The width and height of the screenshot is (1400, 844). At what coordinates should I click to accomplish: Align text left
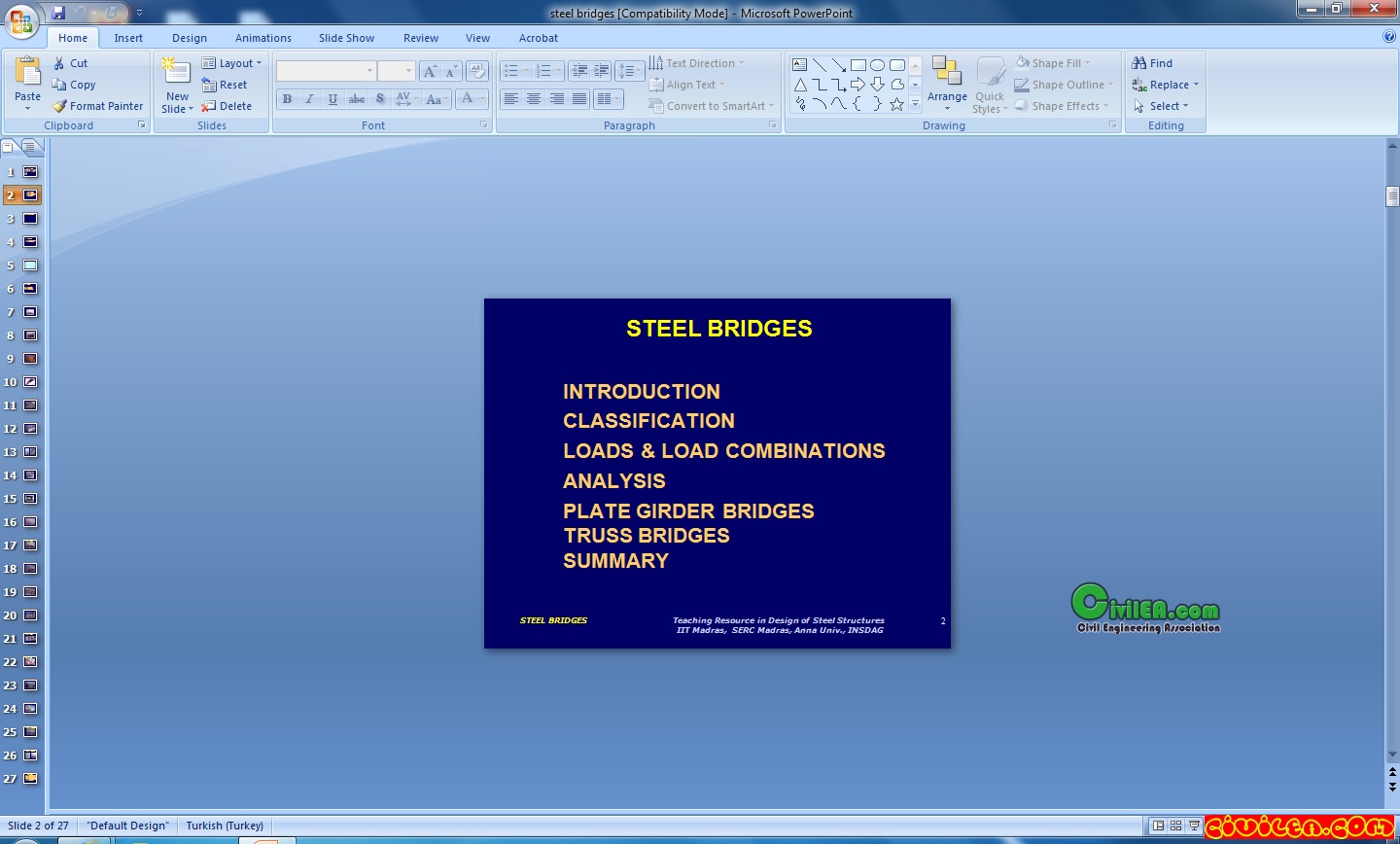click(x=511, y=99)
